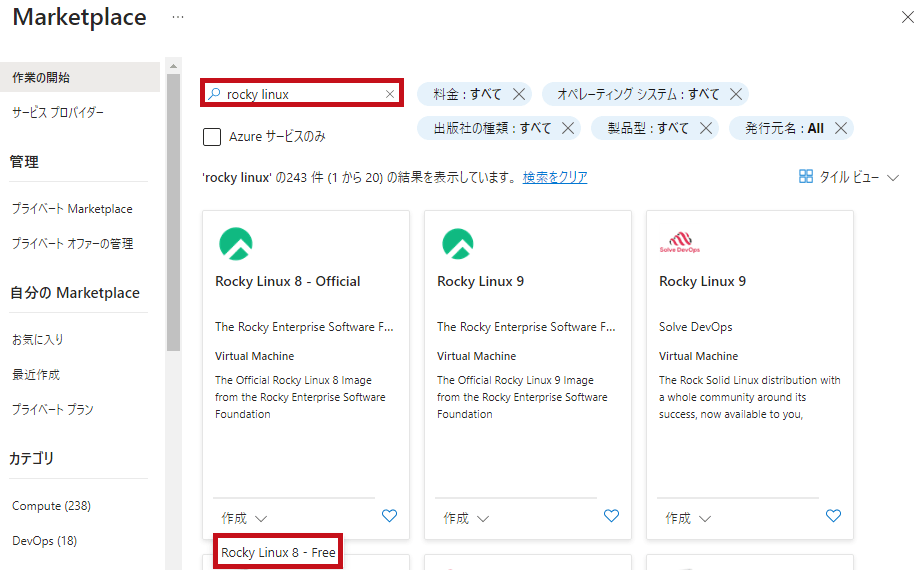Expand 作成 on Solve DevOps card
The height and width of the screenshot is (570, 919).
(688, 518)
